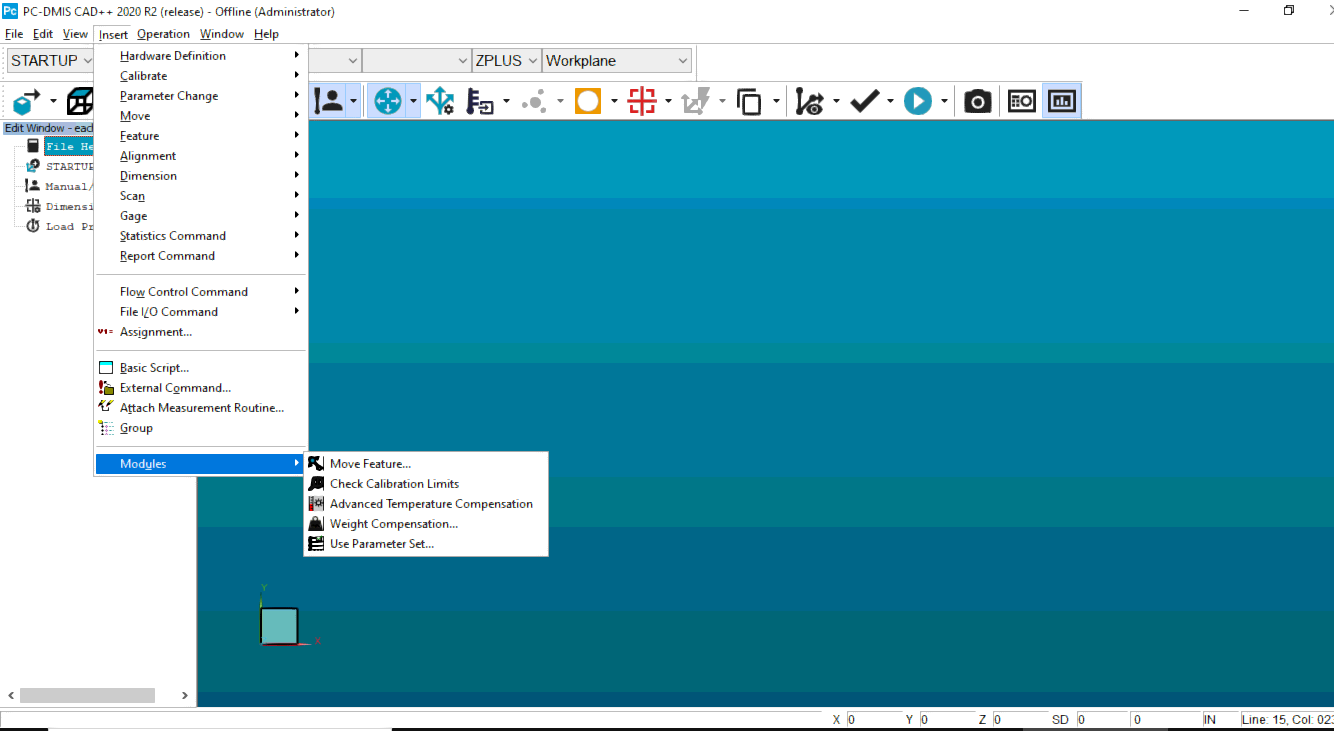Select the File Header tree item
1334x731 pixels.
click(x=69, y=147)
